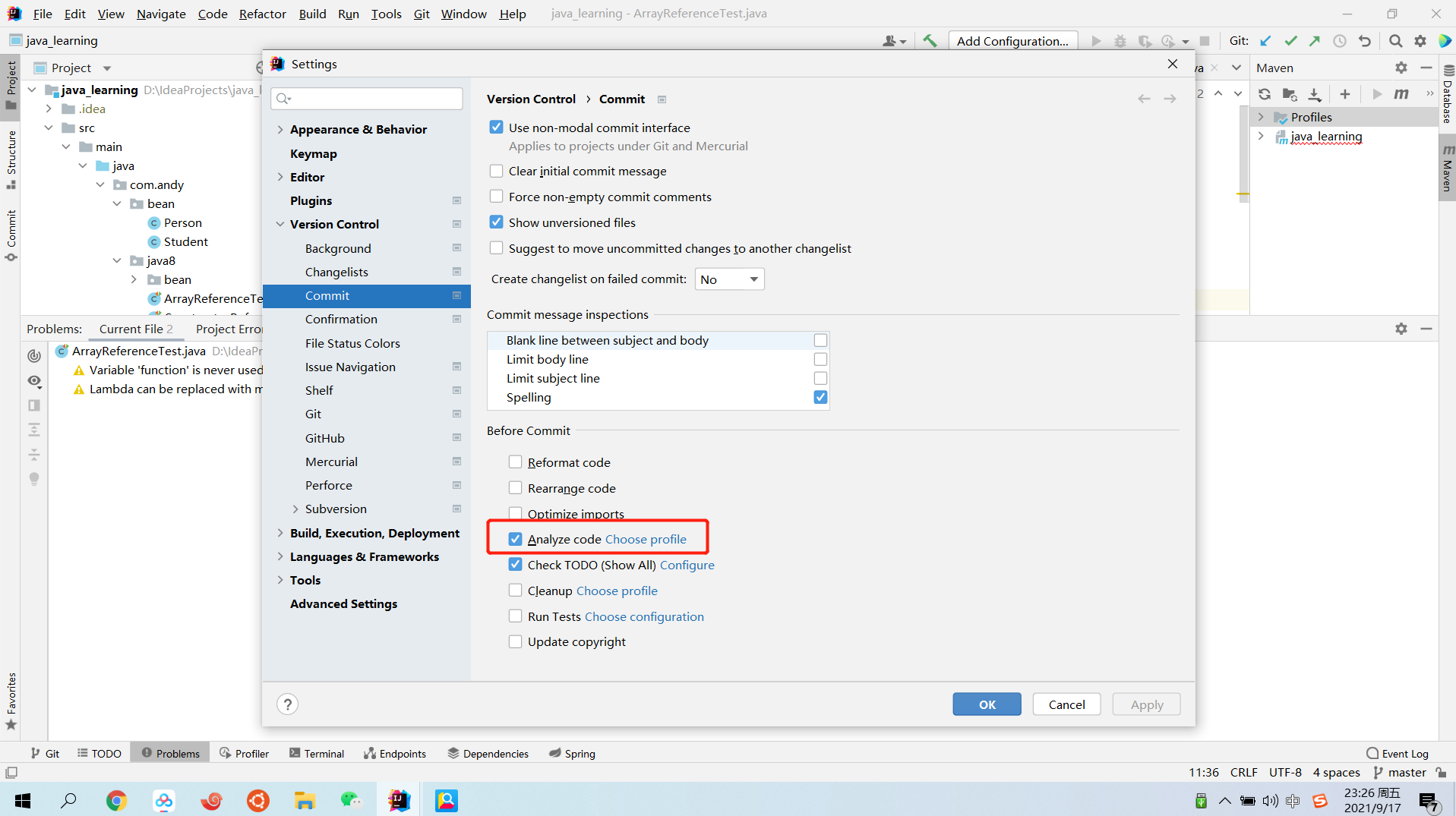Viewport: 1456px width, 816px height.
Task: Expand Build, Execution, Deployment section
Action: click(280, 533)
